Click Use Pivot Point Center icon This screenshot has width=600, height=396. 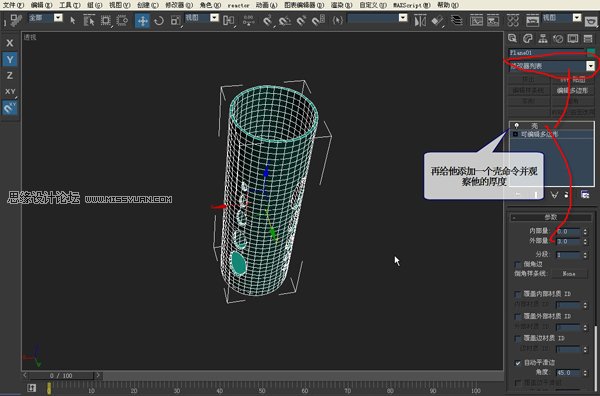click(x=228, y=20)
